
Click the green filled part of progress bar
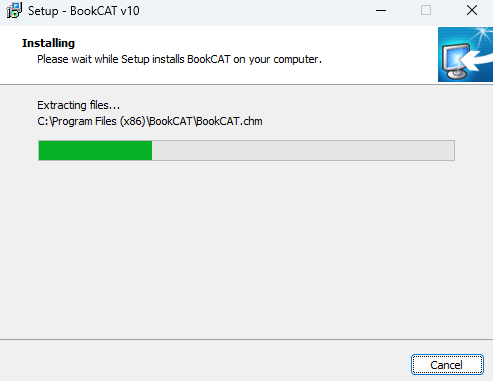point(95,150)
